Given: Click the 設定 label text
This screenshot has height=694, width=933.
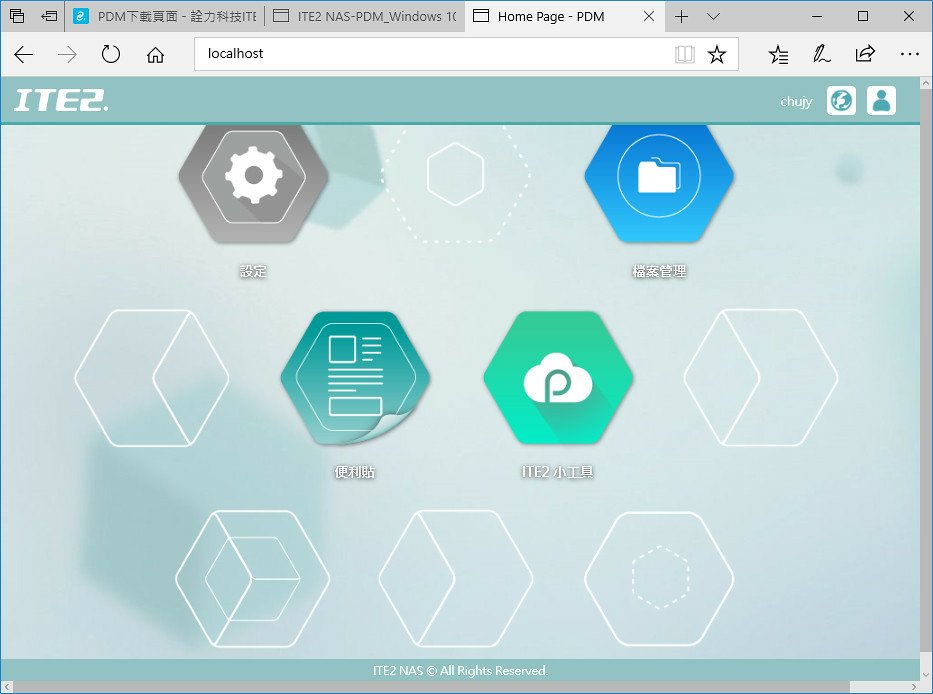Looking at the screenshot, I should click(253, 271).
